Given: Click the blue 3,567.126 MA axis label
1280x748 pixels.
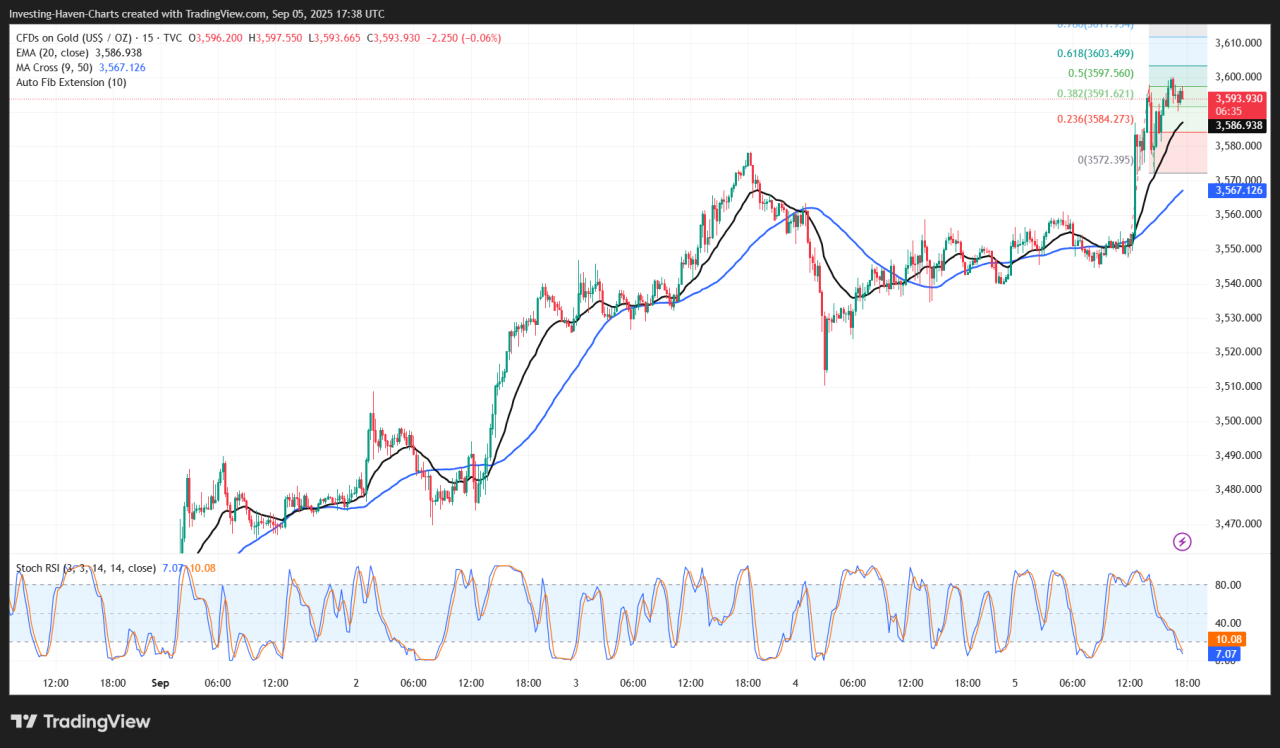Looking at the screenshot, I should coord(1238,190).
